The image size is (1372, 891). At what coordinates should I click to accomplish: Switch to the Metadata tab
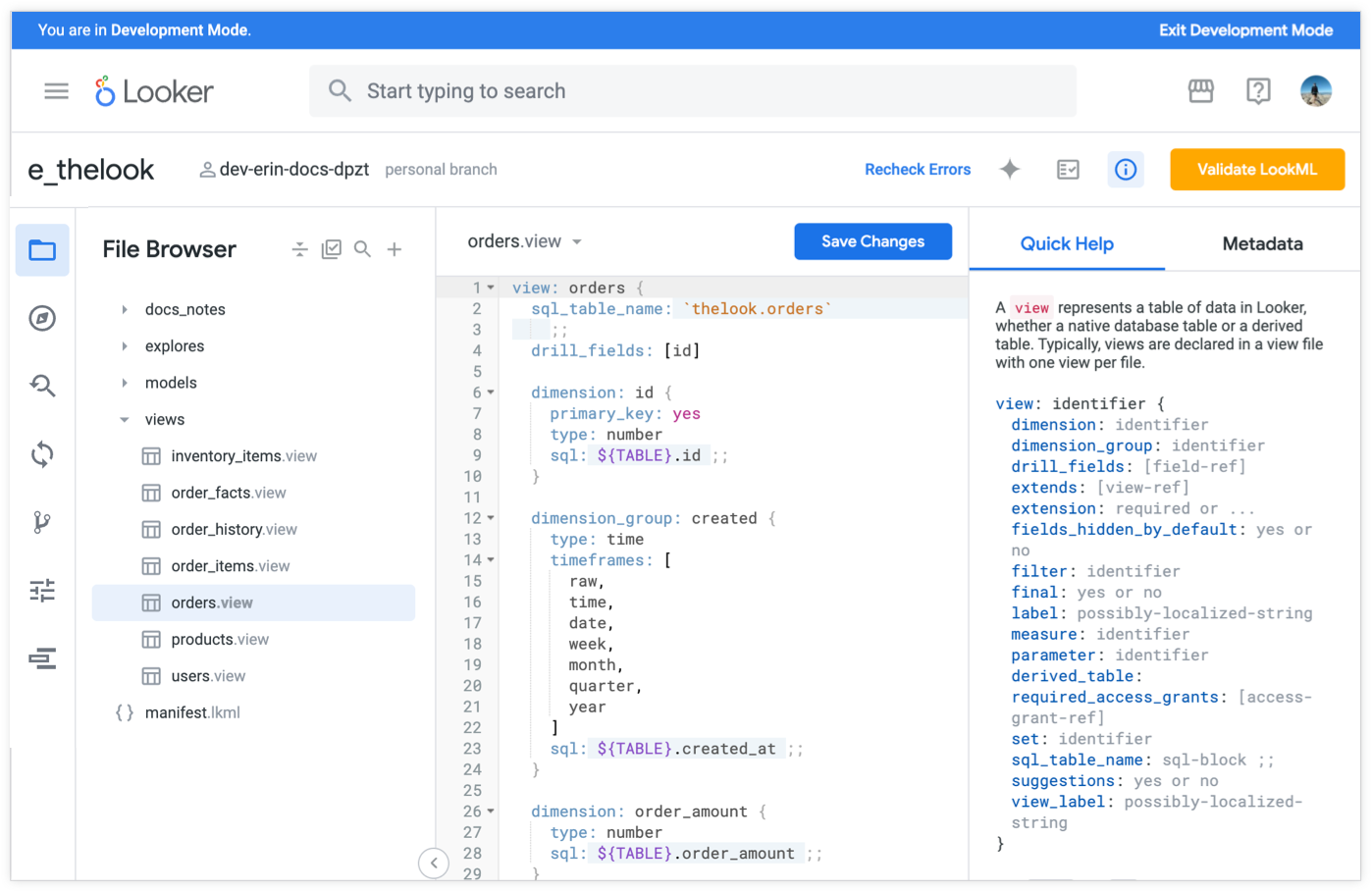coord(1262,243)
